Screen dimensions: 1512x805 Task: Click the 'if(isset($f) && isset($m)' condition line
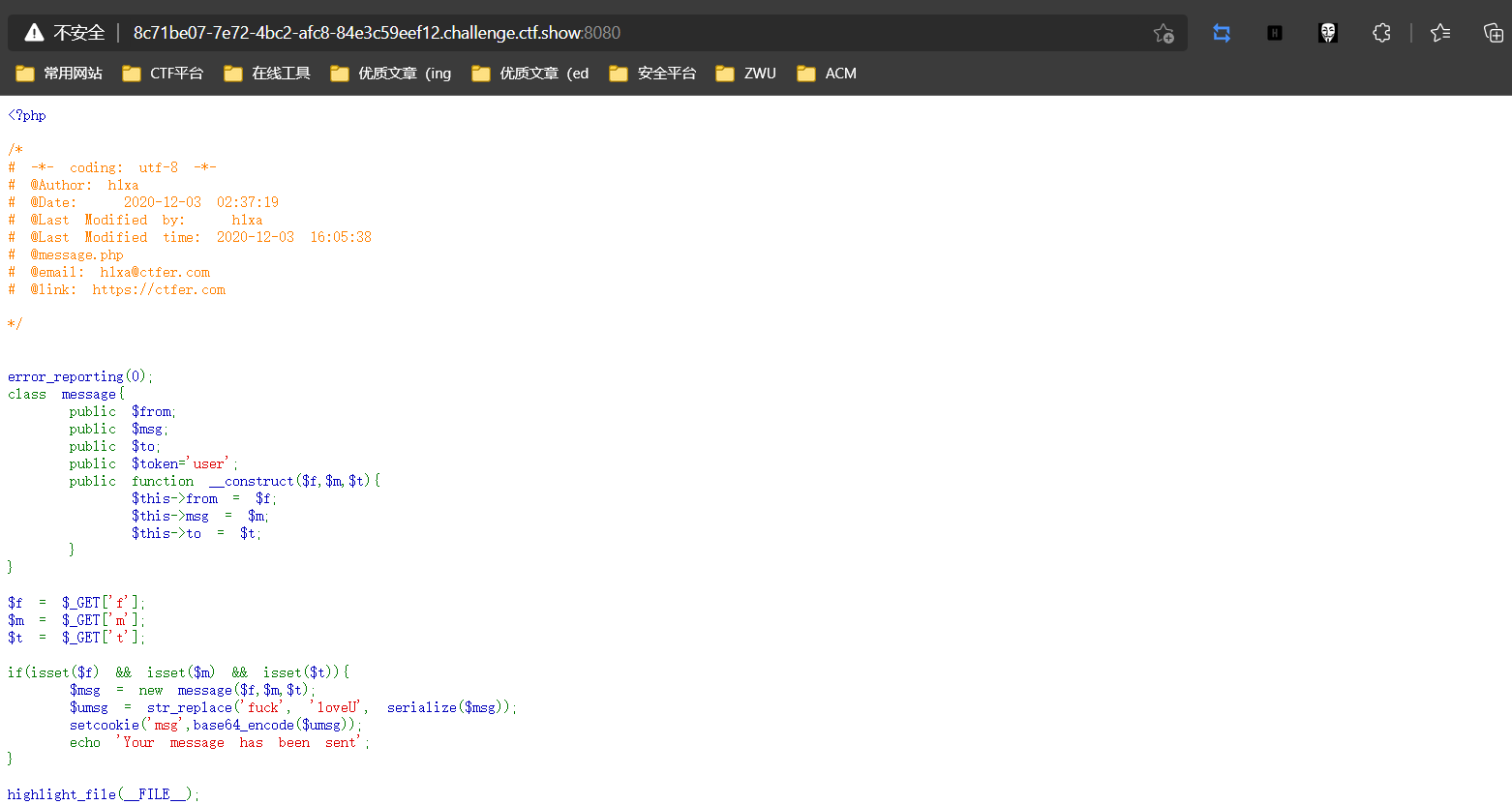(x=178, y=672)
